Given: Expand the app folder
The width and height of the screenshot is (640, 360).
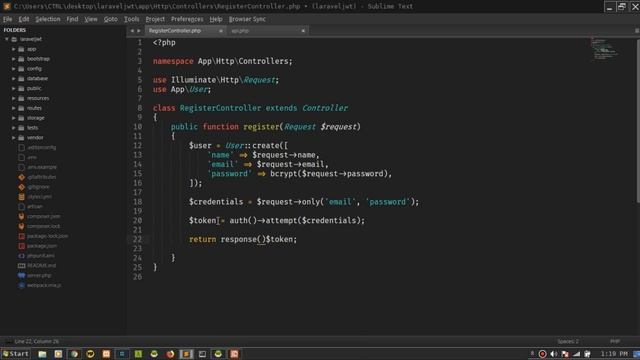Looking at the screenshot, I should [x=13, y=49].
